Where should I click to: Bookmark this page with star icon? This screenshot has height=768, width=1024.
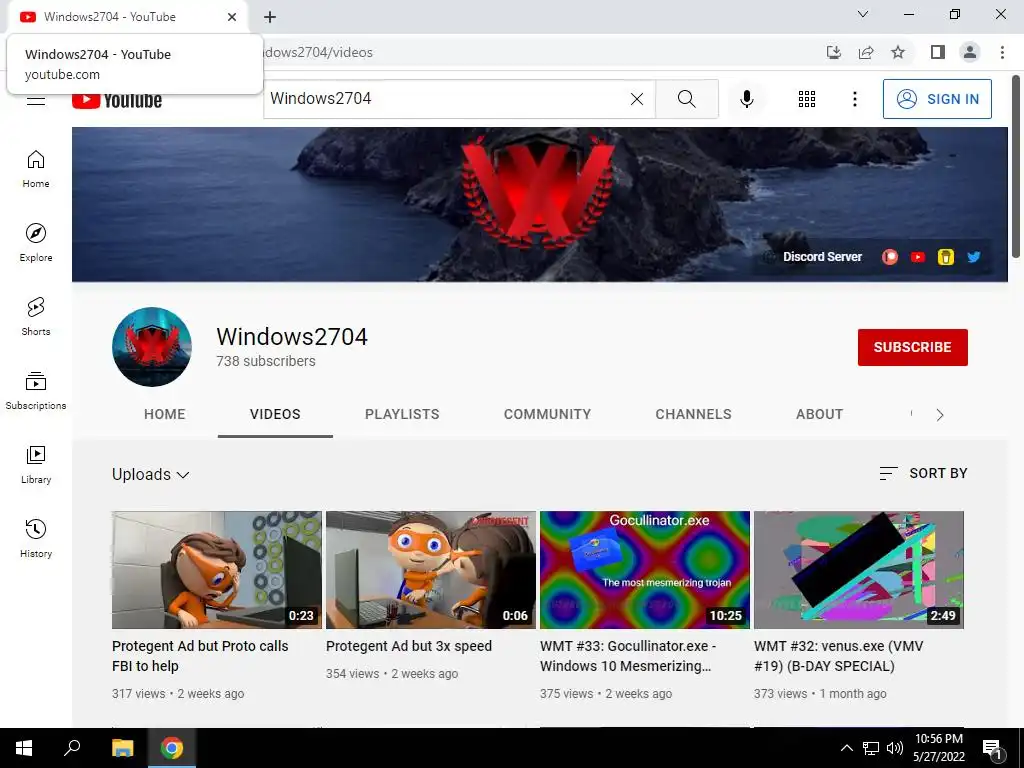click(898, 52)
